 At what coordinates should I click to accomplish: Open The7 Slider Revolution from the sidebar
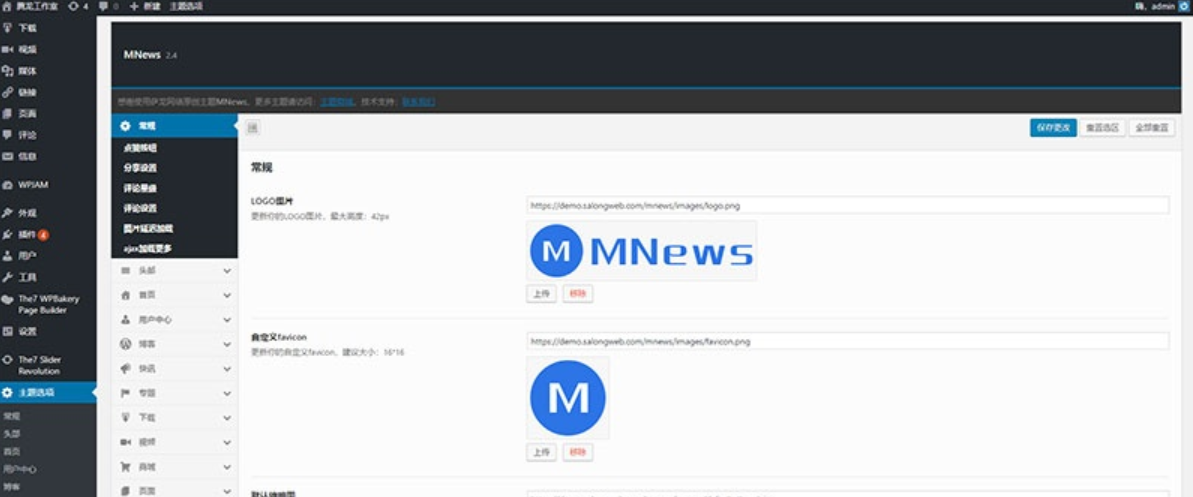pyautogui.click(x=38, y=364)
